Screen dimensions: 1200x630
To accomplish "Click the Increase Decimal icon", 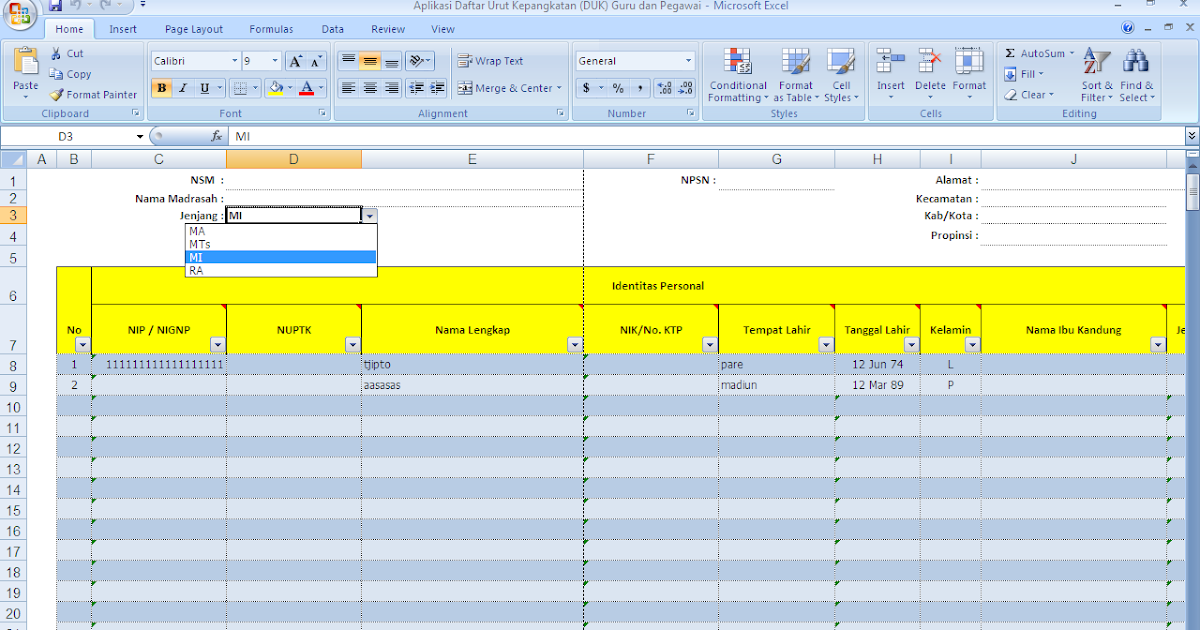I will [x=666, y=88].
